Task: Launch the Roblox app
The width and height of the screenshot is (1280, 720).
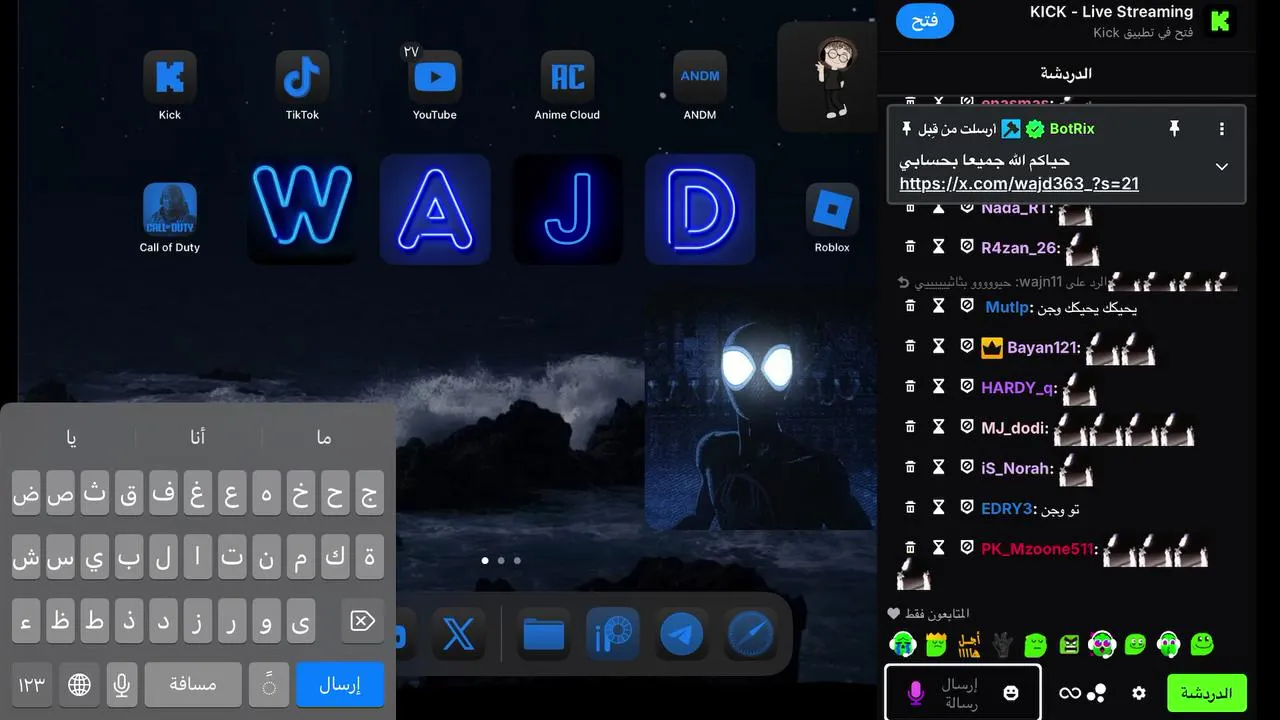Action: click(x=832, y=208)
